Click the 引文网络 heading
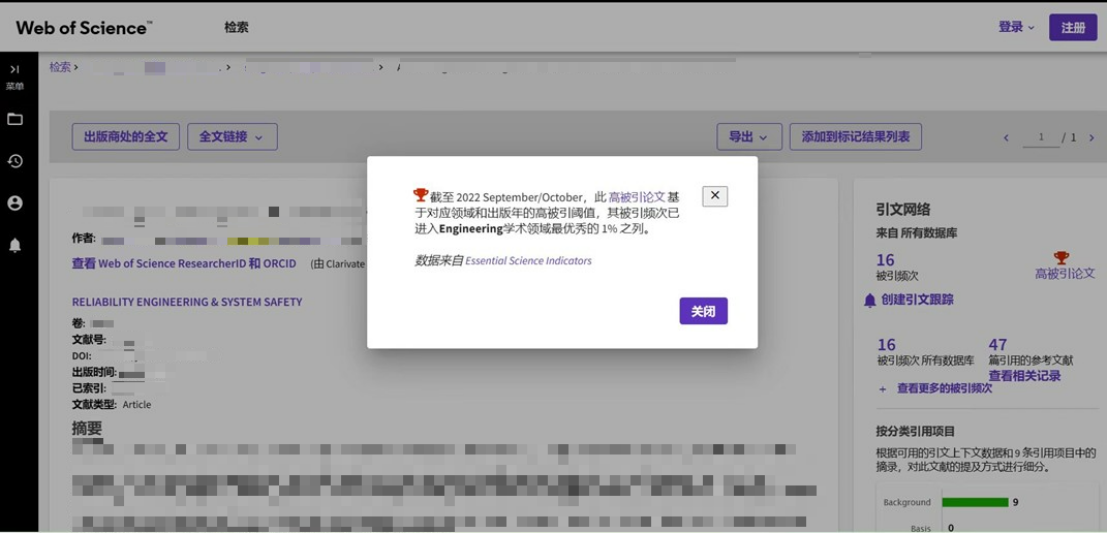Viewport: 1107px width, 533px height. [x=903, y=209]
